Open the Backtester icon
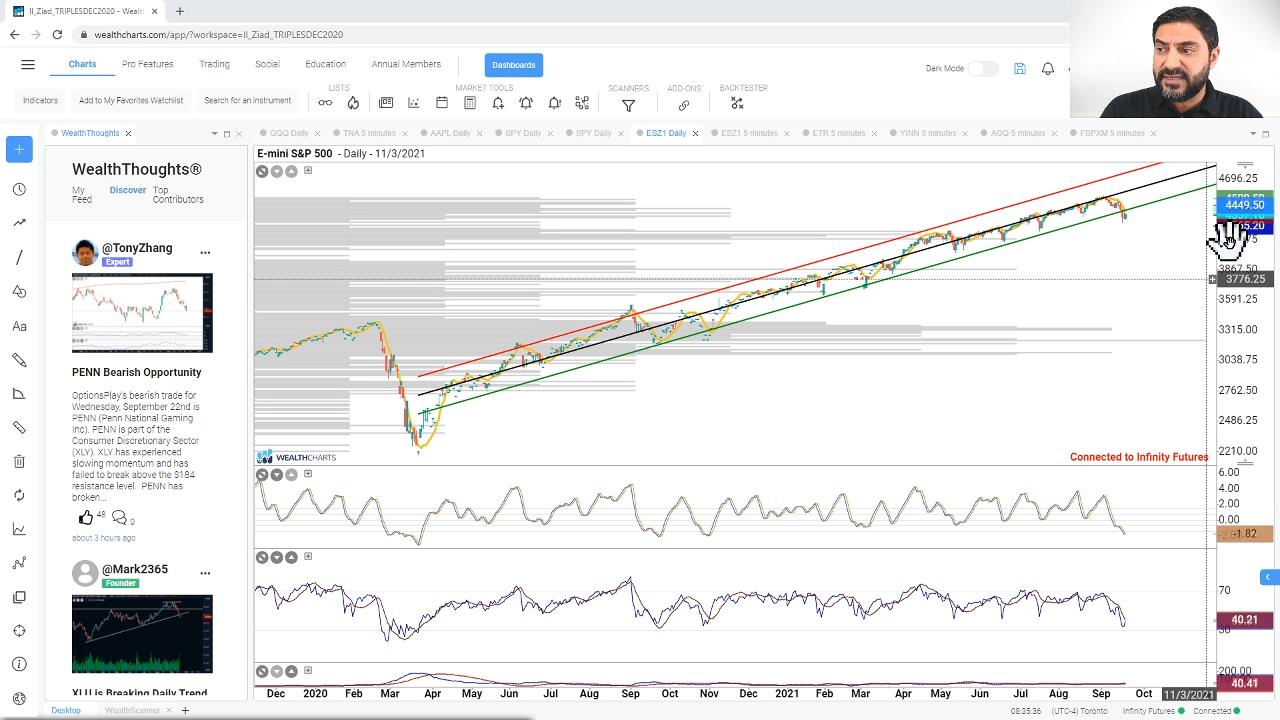The height and width of the screenshot is (720, 1280). pos(737,103)
